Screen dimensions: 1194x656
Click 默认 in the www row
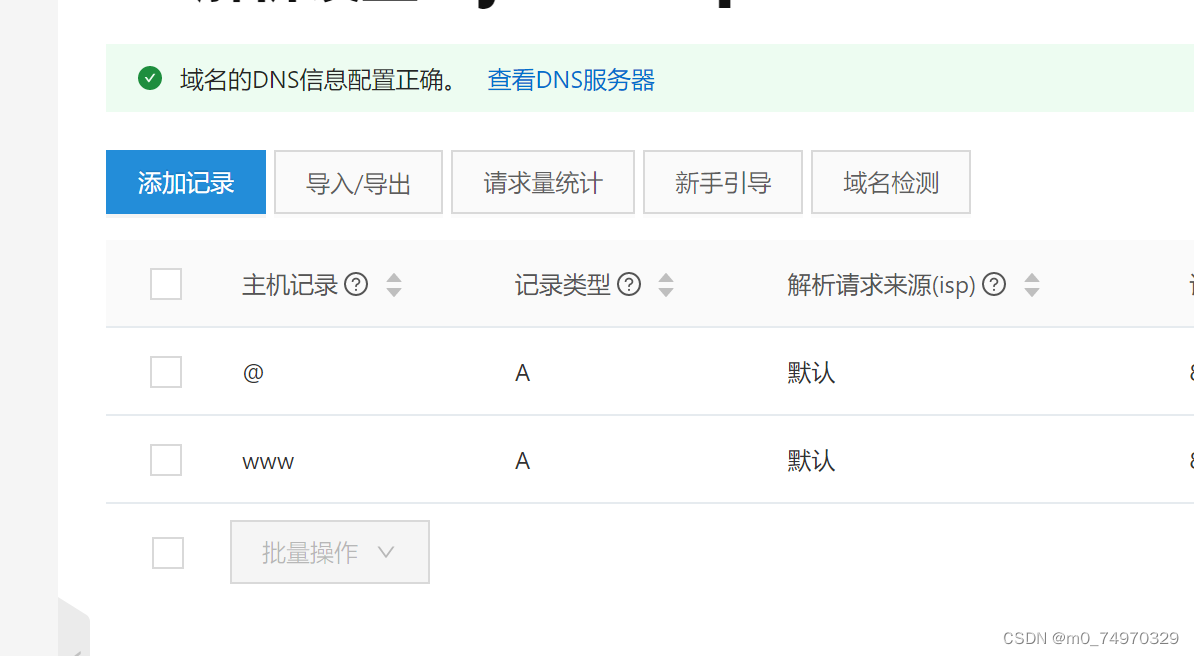coord(811,461)
